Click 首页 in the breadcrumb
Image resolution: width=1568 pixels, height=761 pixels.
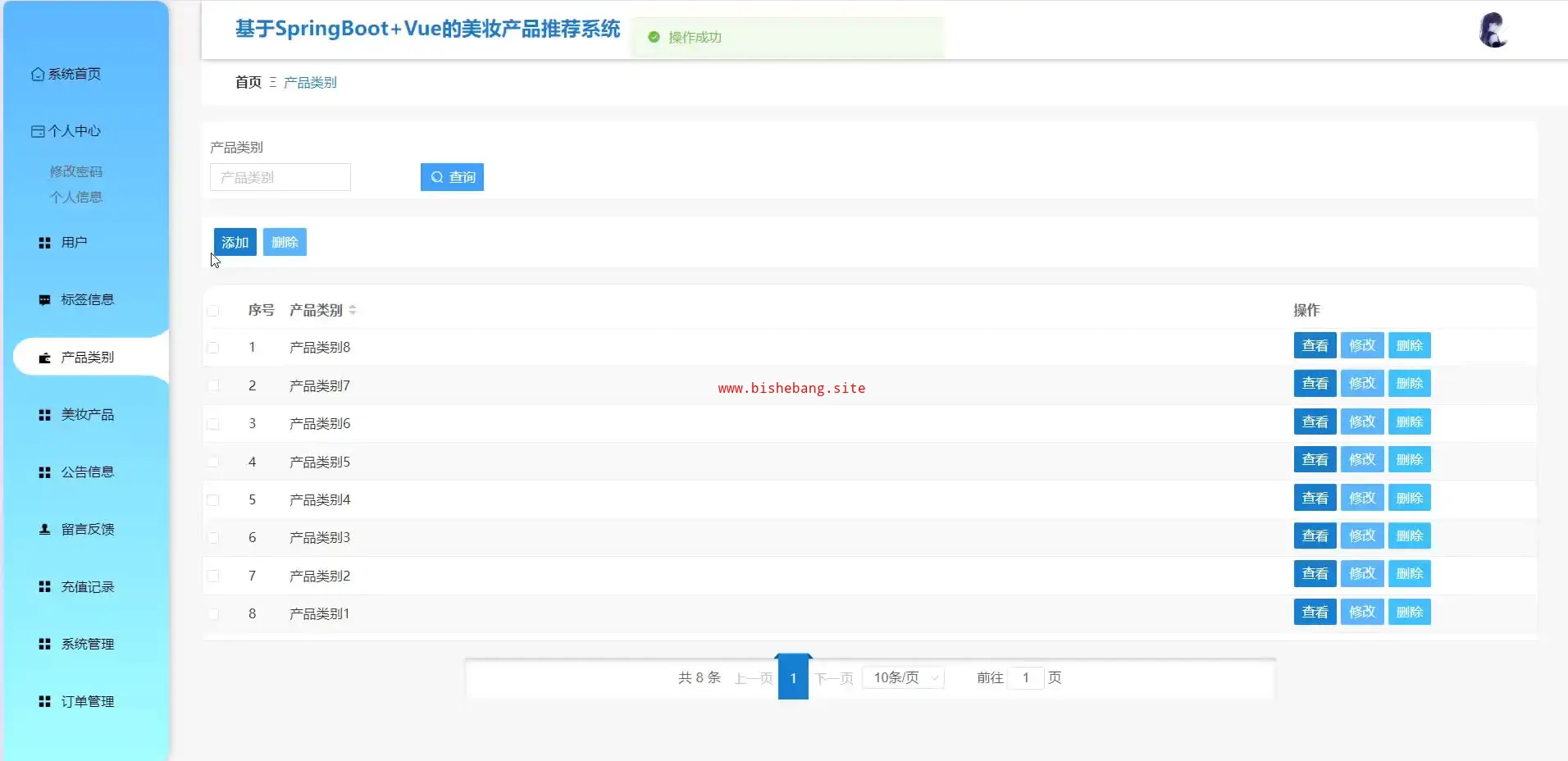[x=248, y=82]
